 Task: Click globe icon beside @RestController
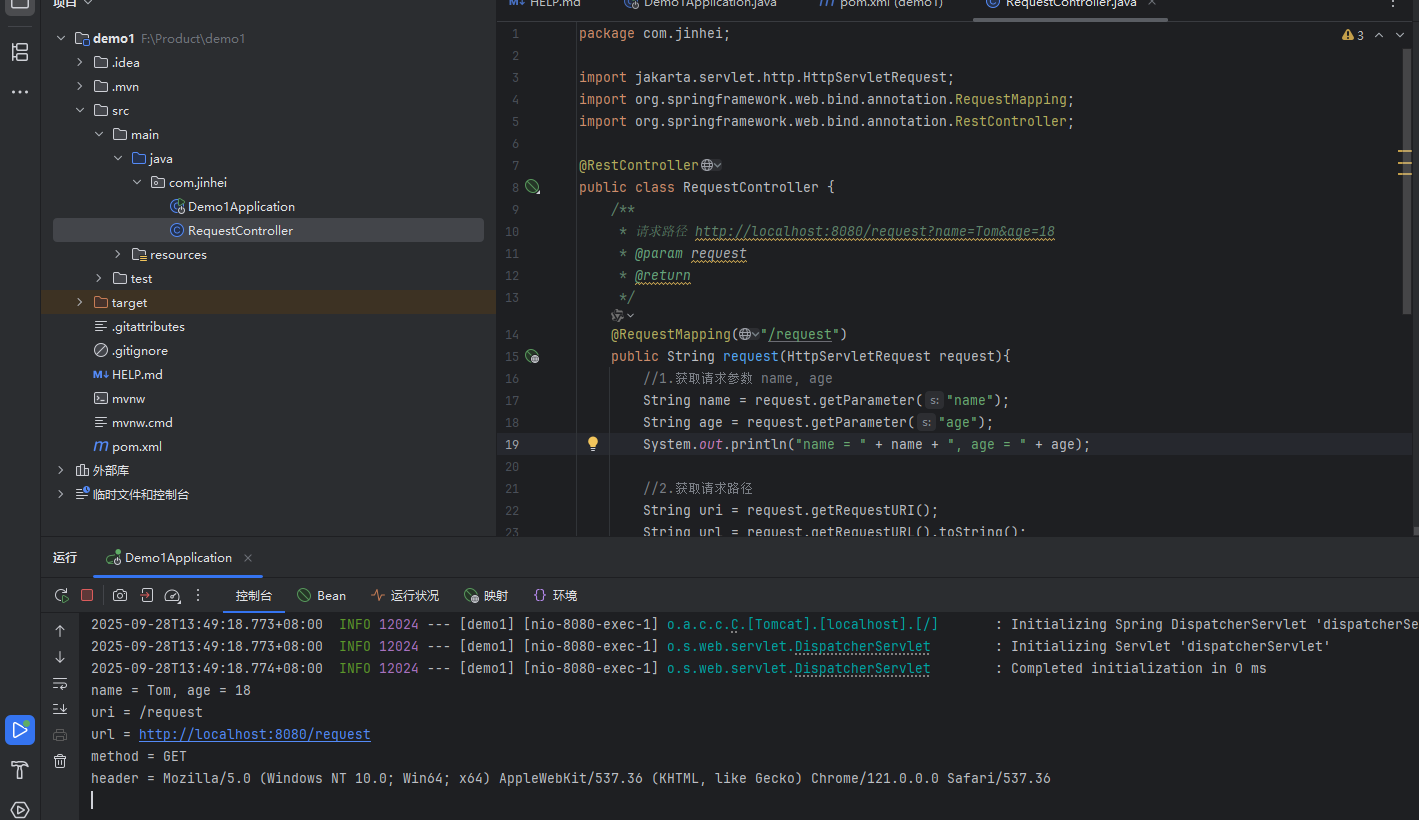pos(707,165)
